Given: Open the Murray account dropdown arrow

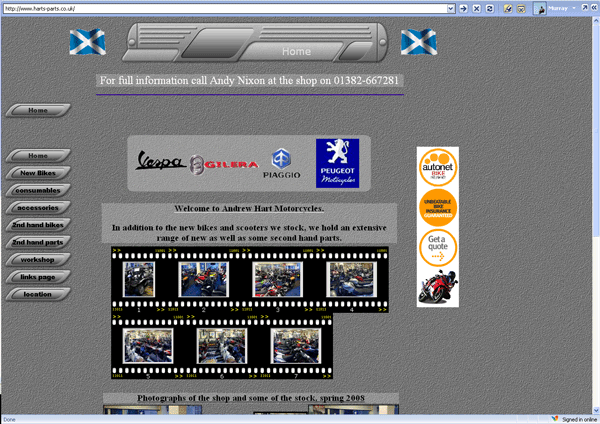Looking at the screenshot, I should [x=574, y=8].
